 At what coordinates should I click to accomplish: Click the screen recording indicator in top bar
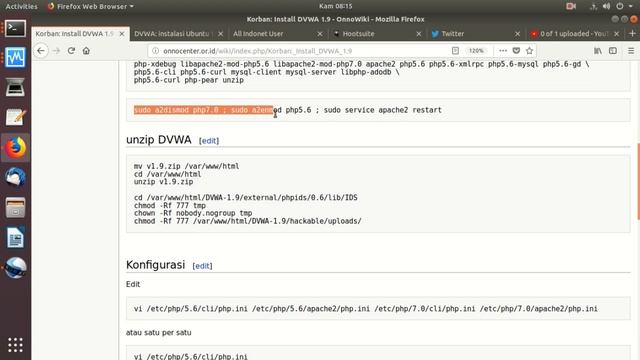[571, 6]
